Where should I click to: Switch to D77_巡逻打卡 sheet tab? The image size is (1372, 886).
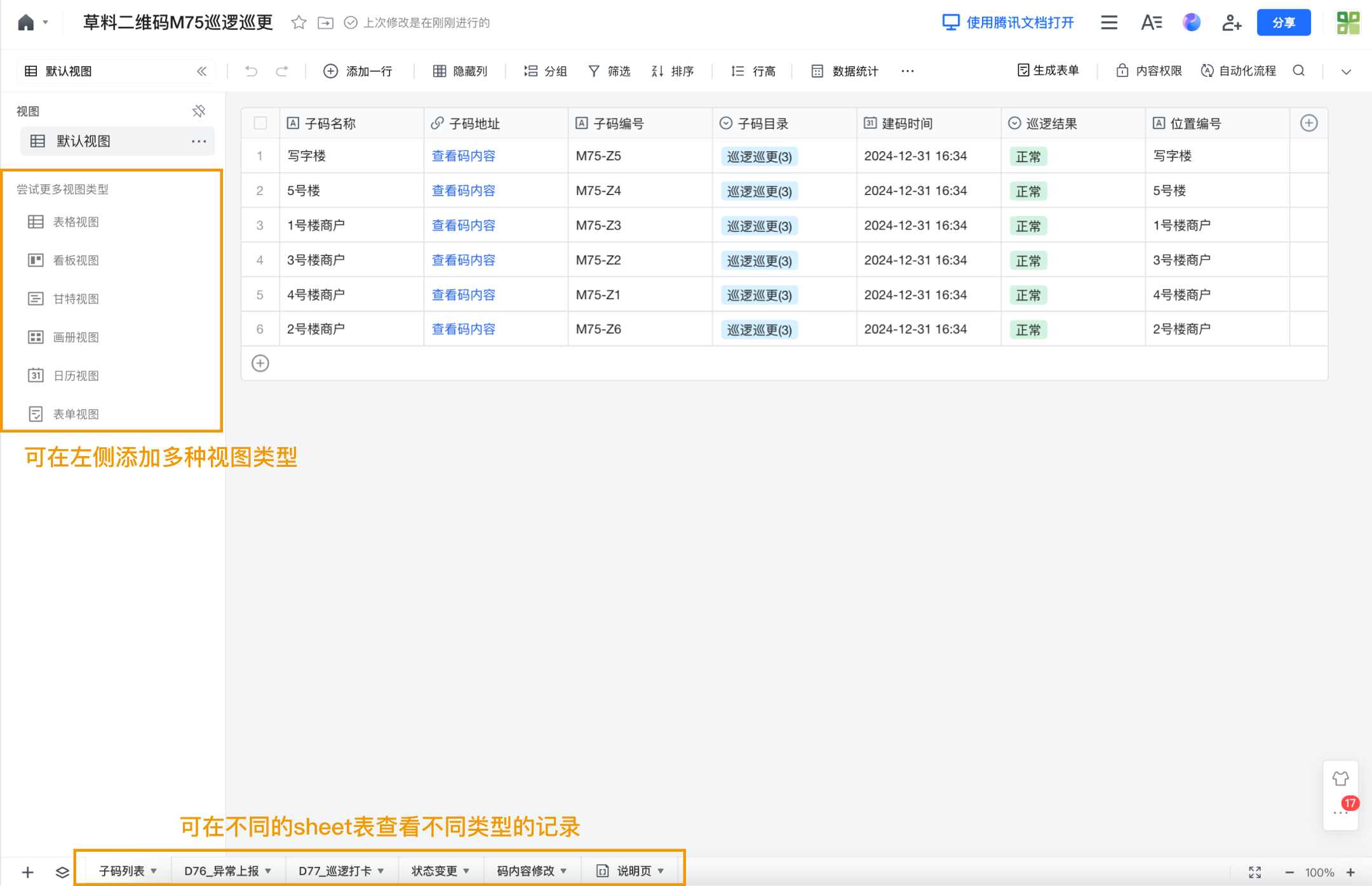point(335,871)
